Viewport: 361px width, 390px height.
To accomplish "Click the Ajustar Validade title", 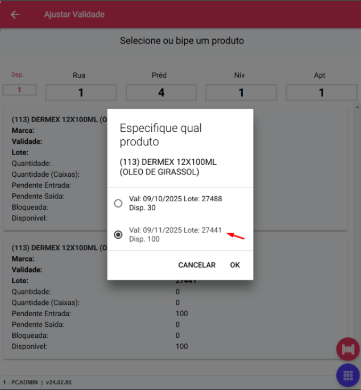I will tap(74, 14).
